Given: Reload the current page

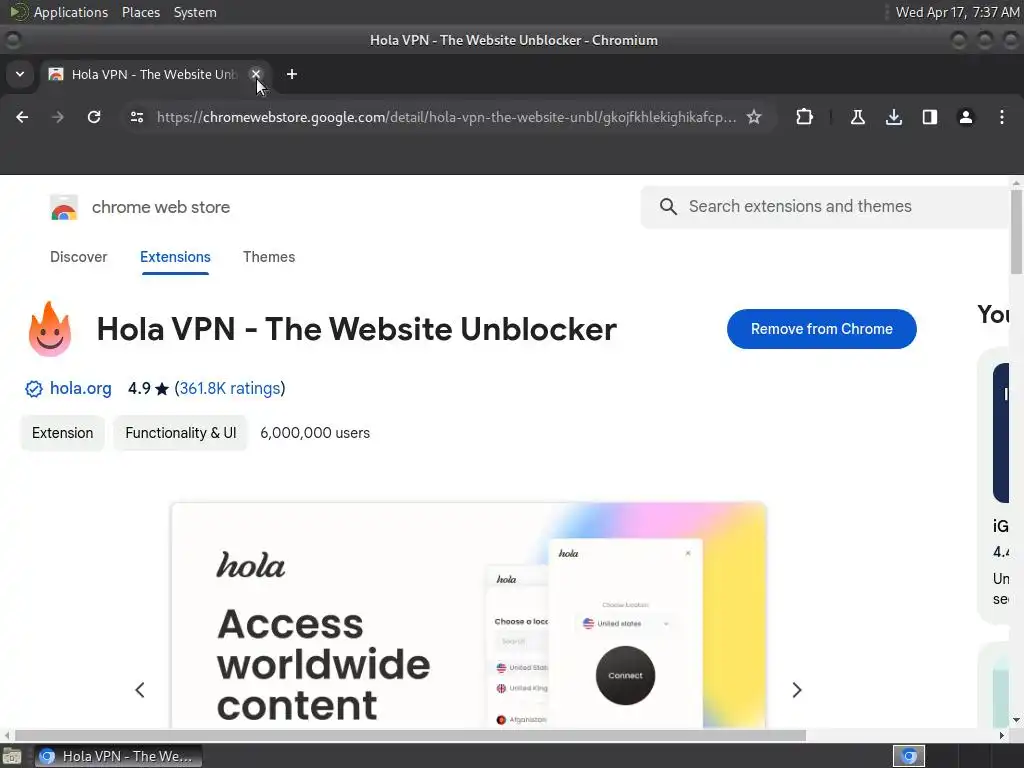Looking at the screenshot, I should point(94,117).
